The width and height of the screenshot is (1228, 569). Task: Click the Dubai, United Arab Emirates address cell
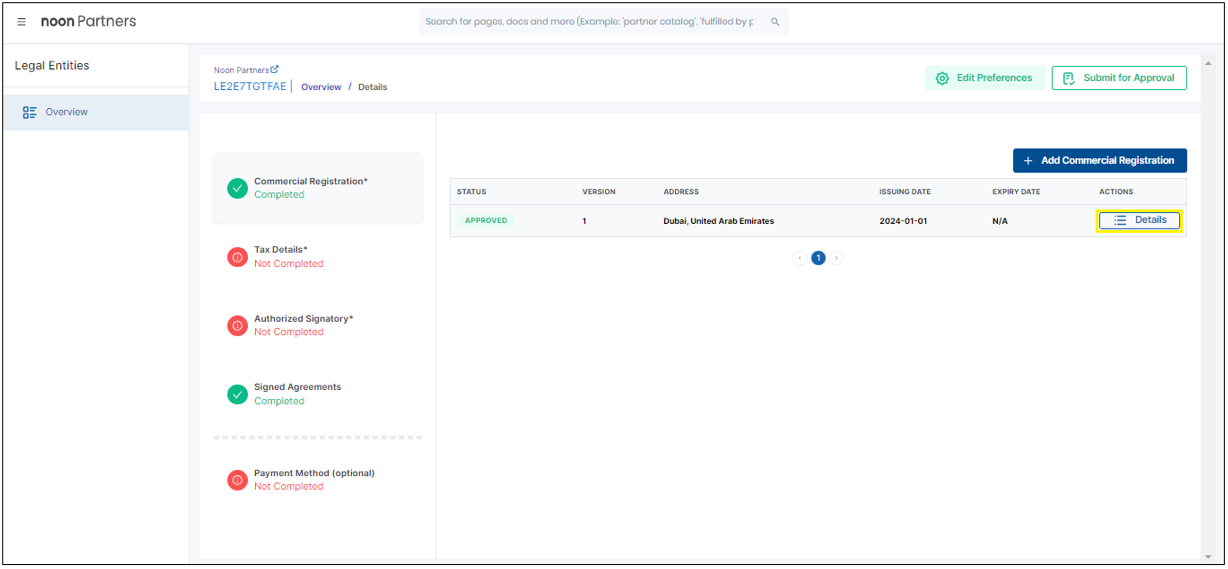coord(719,221)
